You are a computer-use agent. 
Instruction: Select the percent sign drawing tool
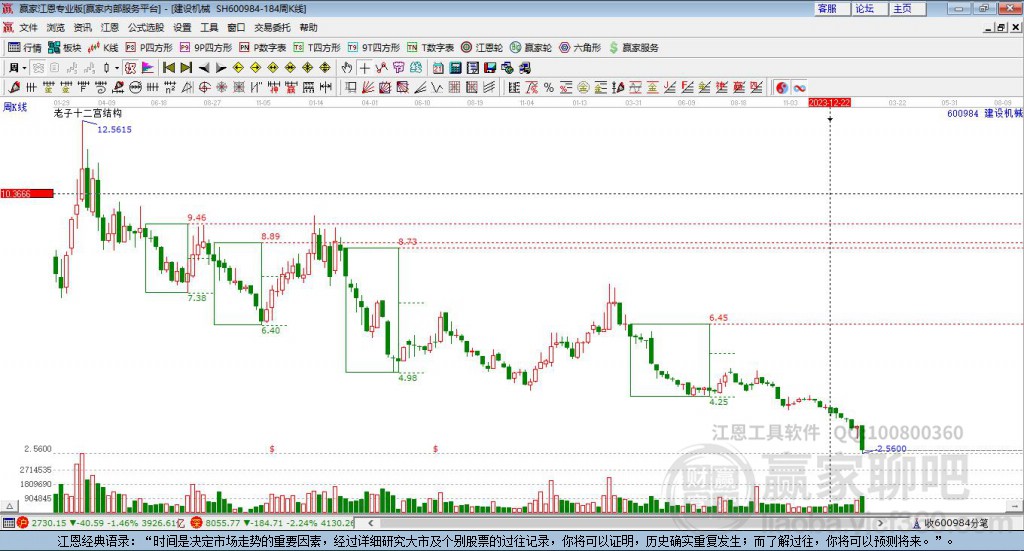(549, 87)
